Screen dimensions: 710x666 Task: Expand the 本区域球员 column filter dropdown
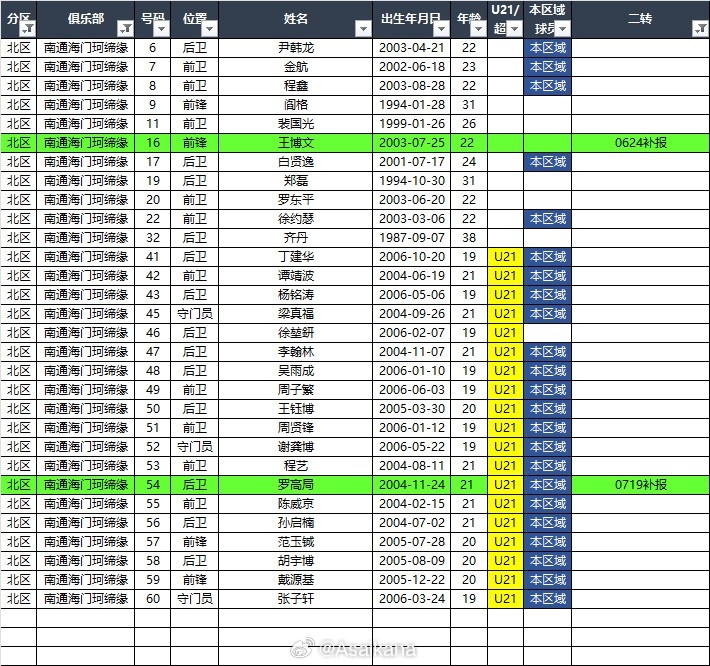561,29
